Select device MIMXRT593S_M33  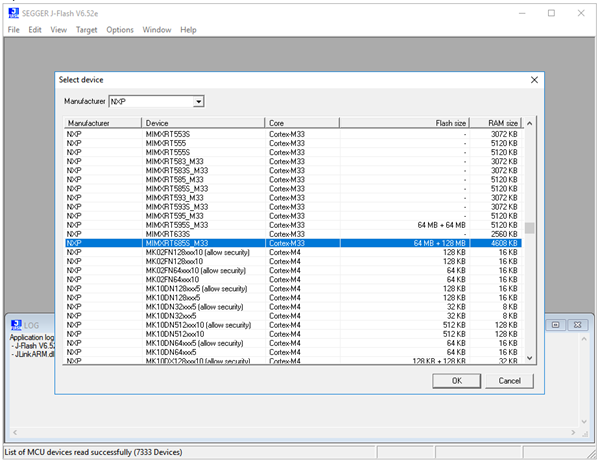[293, 207]
